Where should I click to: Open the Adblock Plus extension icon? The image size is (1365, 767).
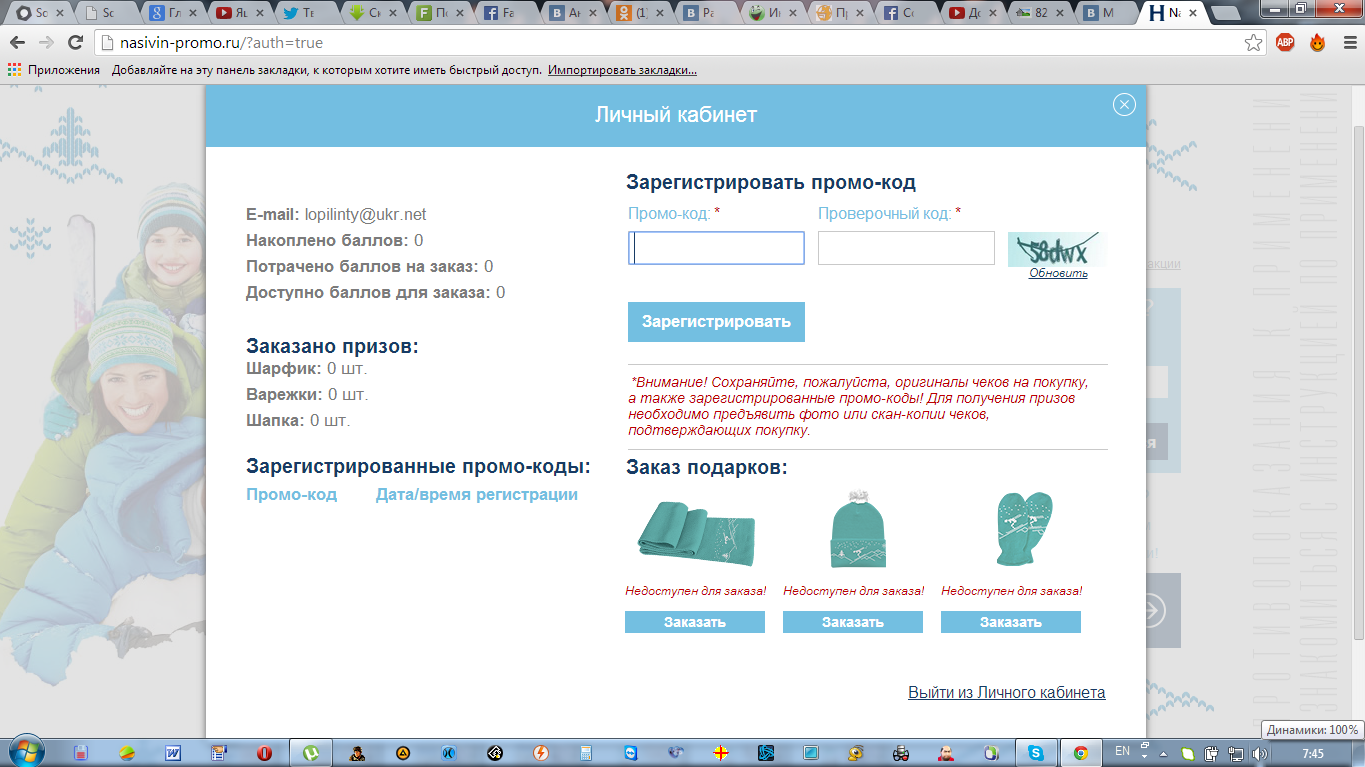[x=1285, y=43]
